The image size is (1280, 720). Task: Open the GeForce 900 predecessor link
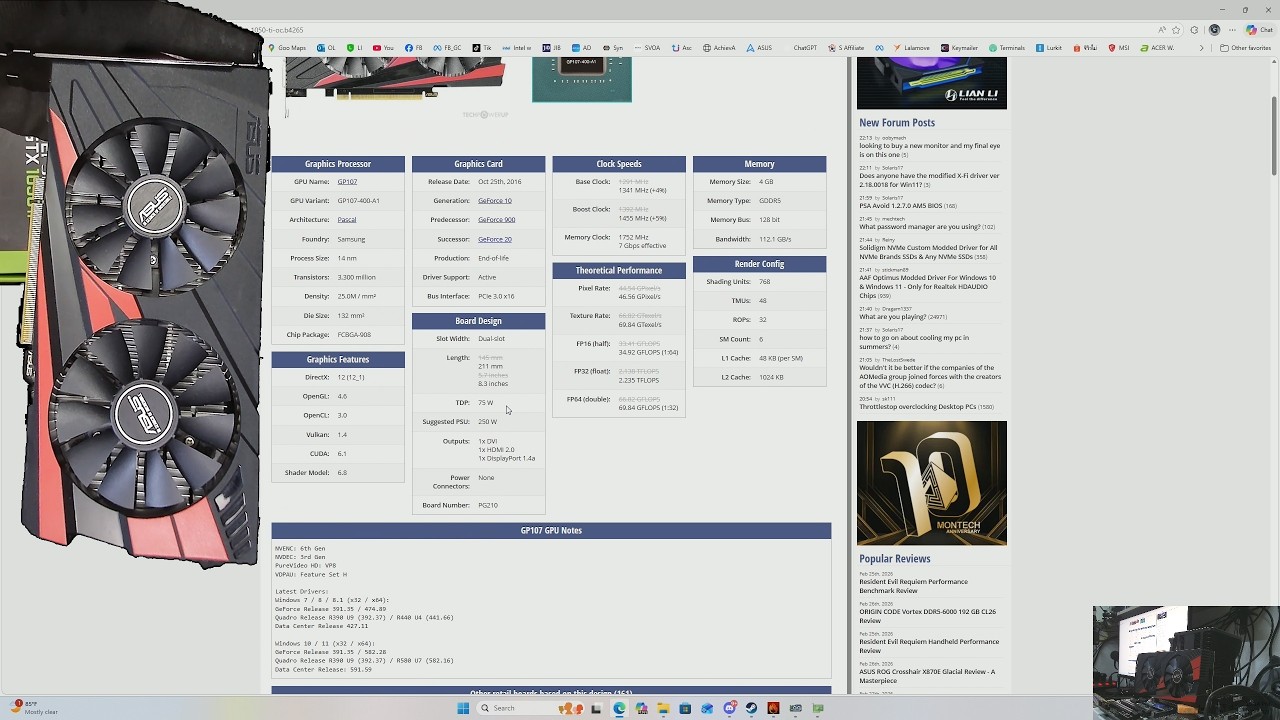(496, 220)
